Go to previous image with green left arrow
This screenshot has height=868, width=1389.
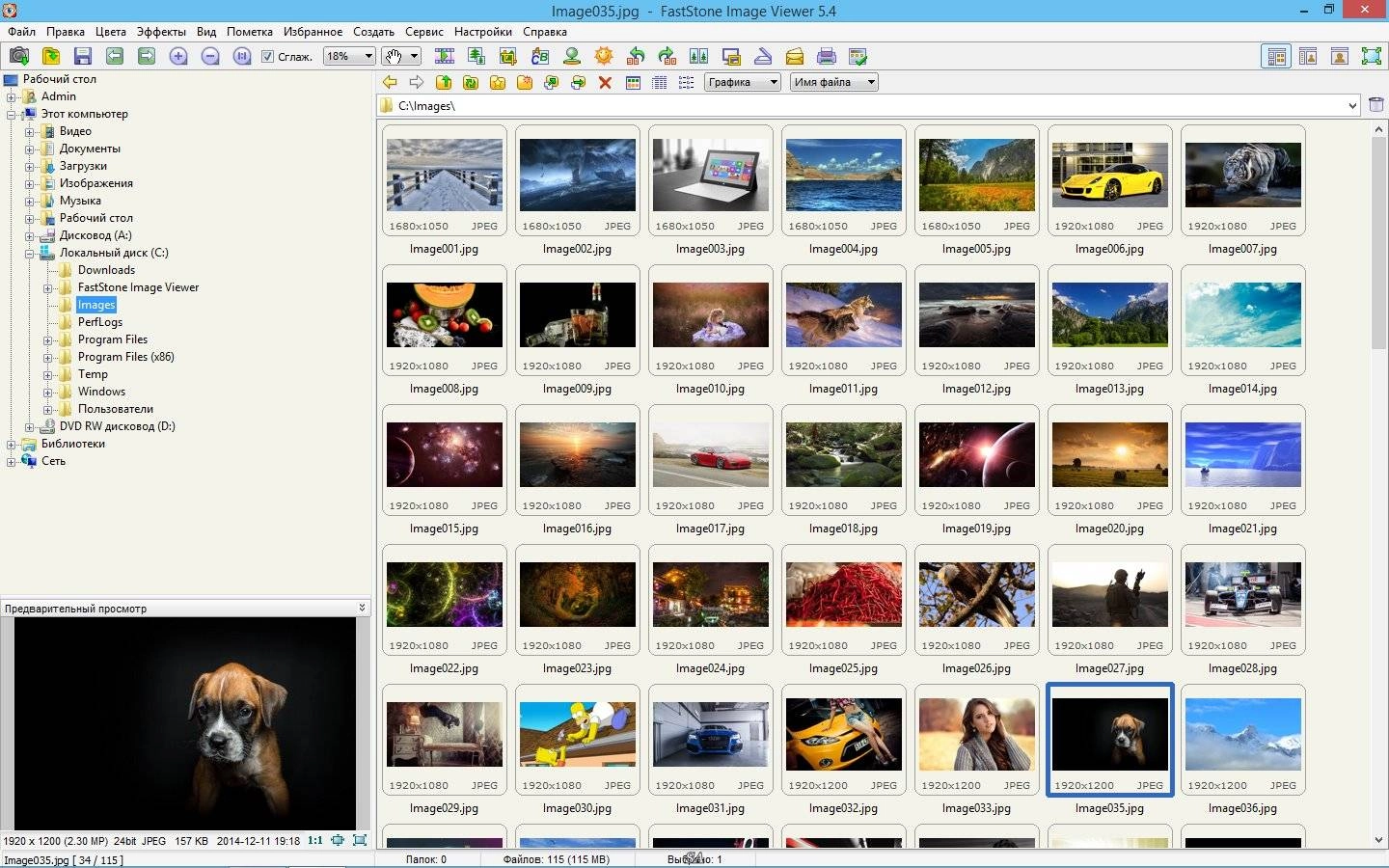coord(115,56)
